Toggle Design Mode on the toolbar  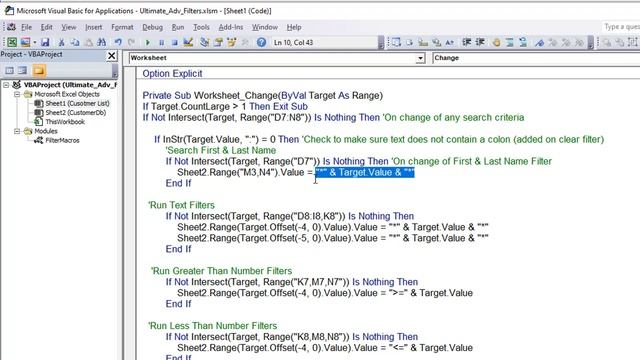[188, 42]
